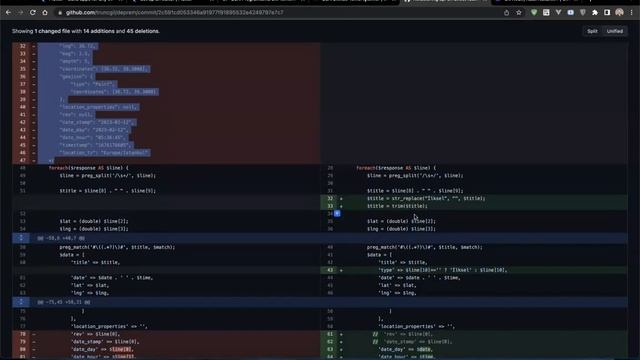The height and width of the screenshot is (360, 640).
Task: Select added line 43 with 'type' key
Action: [x=474, y=270]
